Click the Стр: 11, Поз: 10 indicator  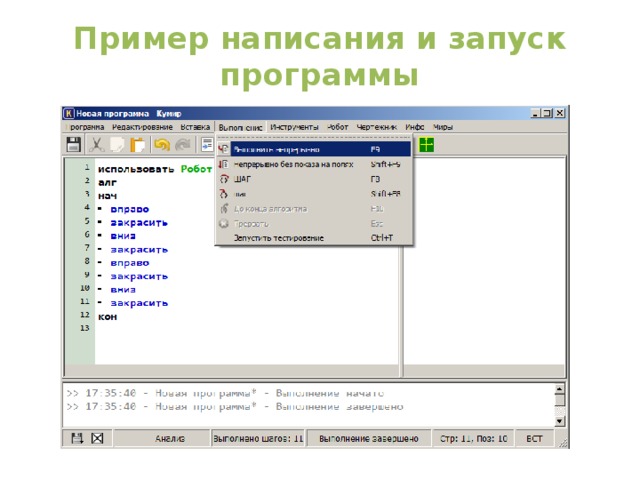pyautogui.click(x=473, y=438)
